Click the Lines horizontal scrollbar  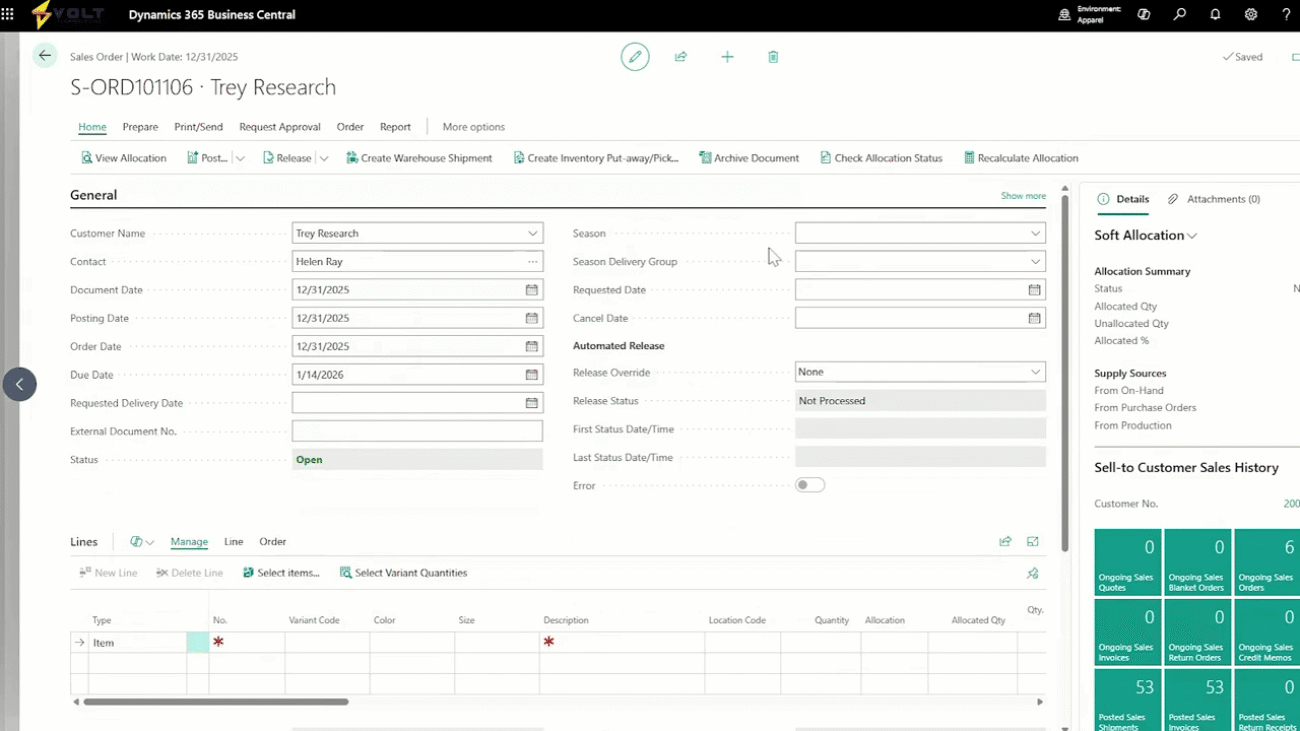point(216,702)
